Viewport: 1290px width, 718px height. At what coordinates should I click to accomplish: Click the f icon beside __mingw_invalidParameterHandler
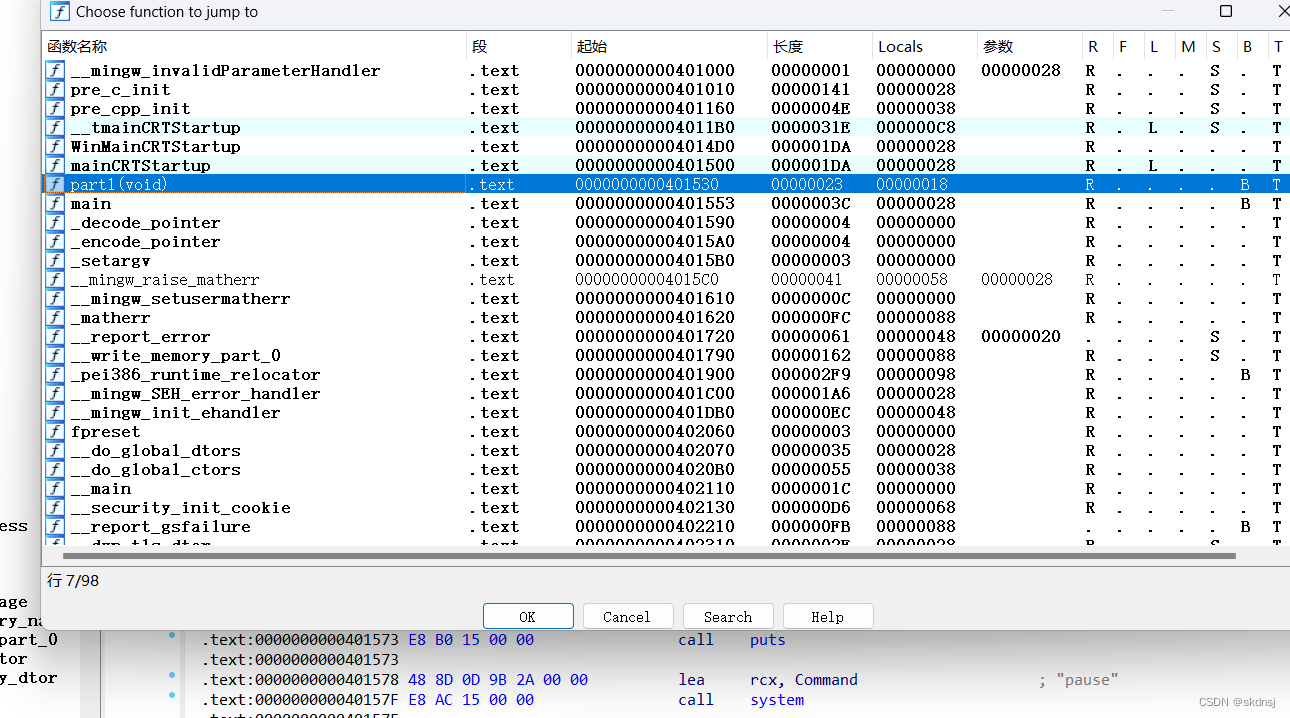(x=54, y=70)
